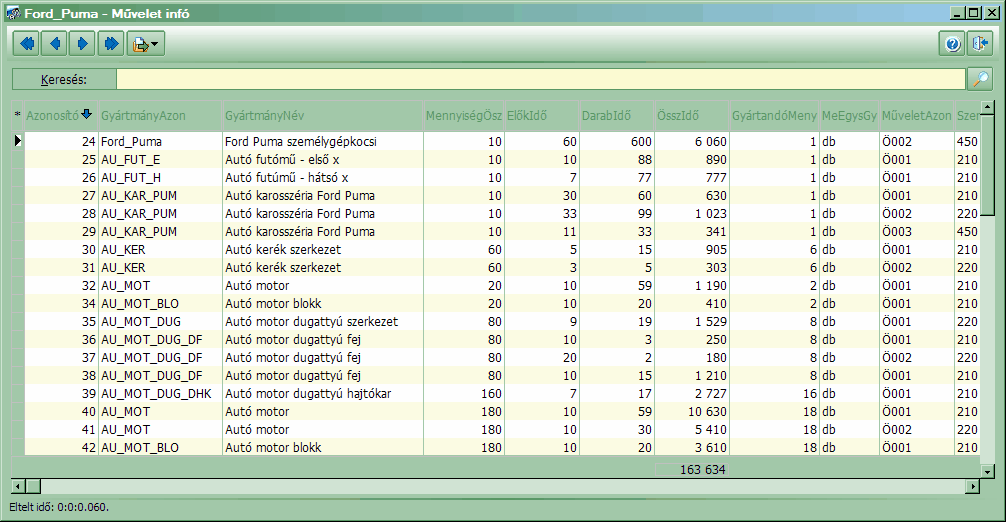Click the asterisk selector column header
The width and height of the screenshot is (1006, 522).
[x=17, y=115]
